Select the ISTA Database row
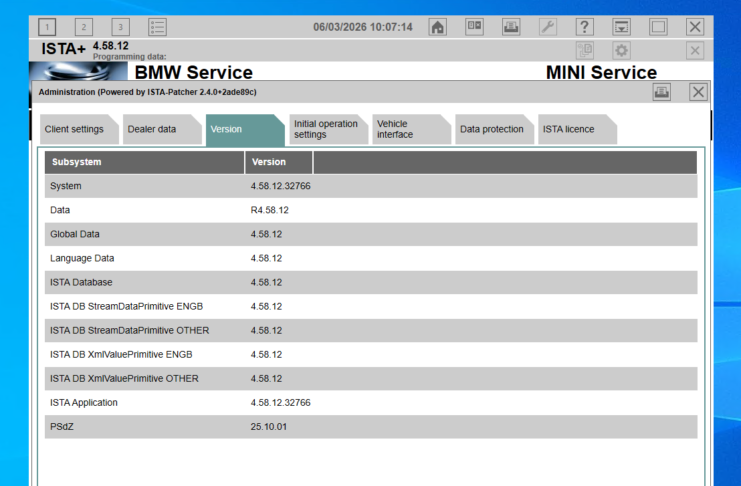 pyautogui.click(x=371, y=282)
